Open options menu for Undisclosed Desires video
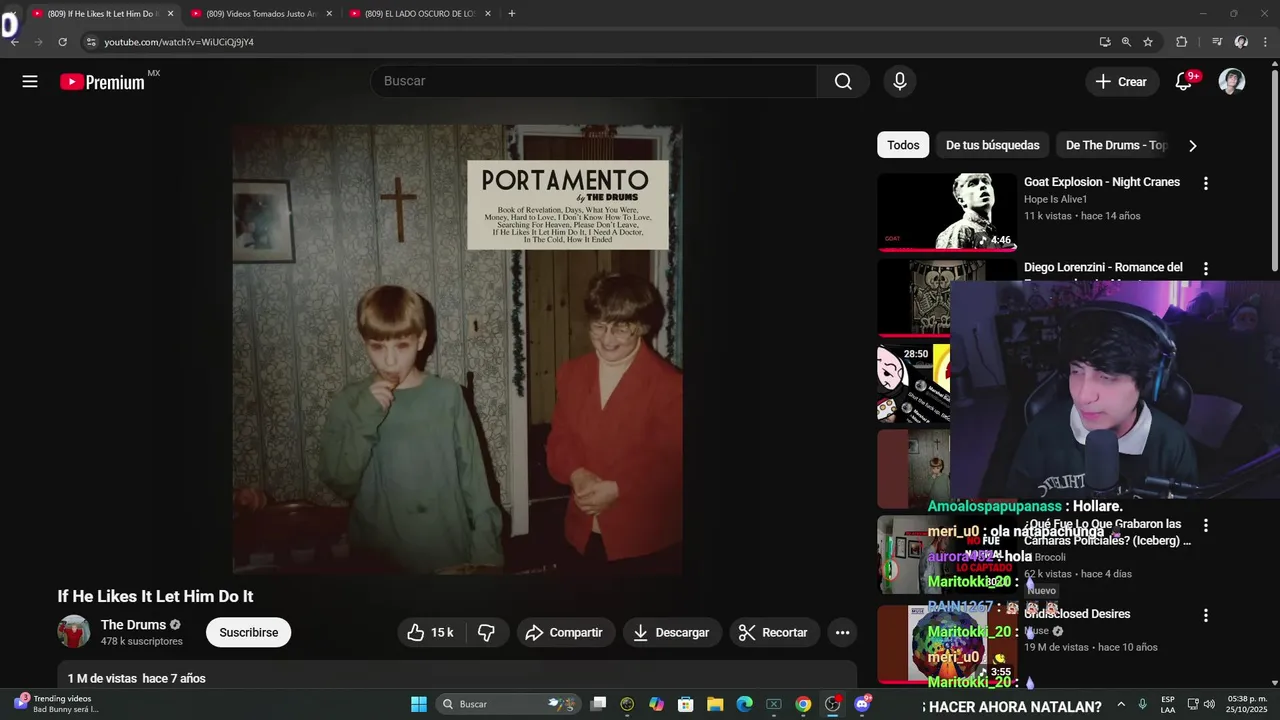1280x720 pixels. [1206, 615]
